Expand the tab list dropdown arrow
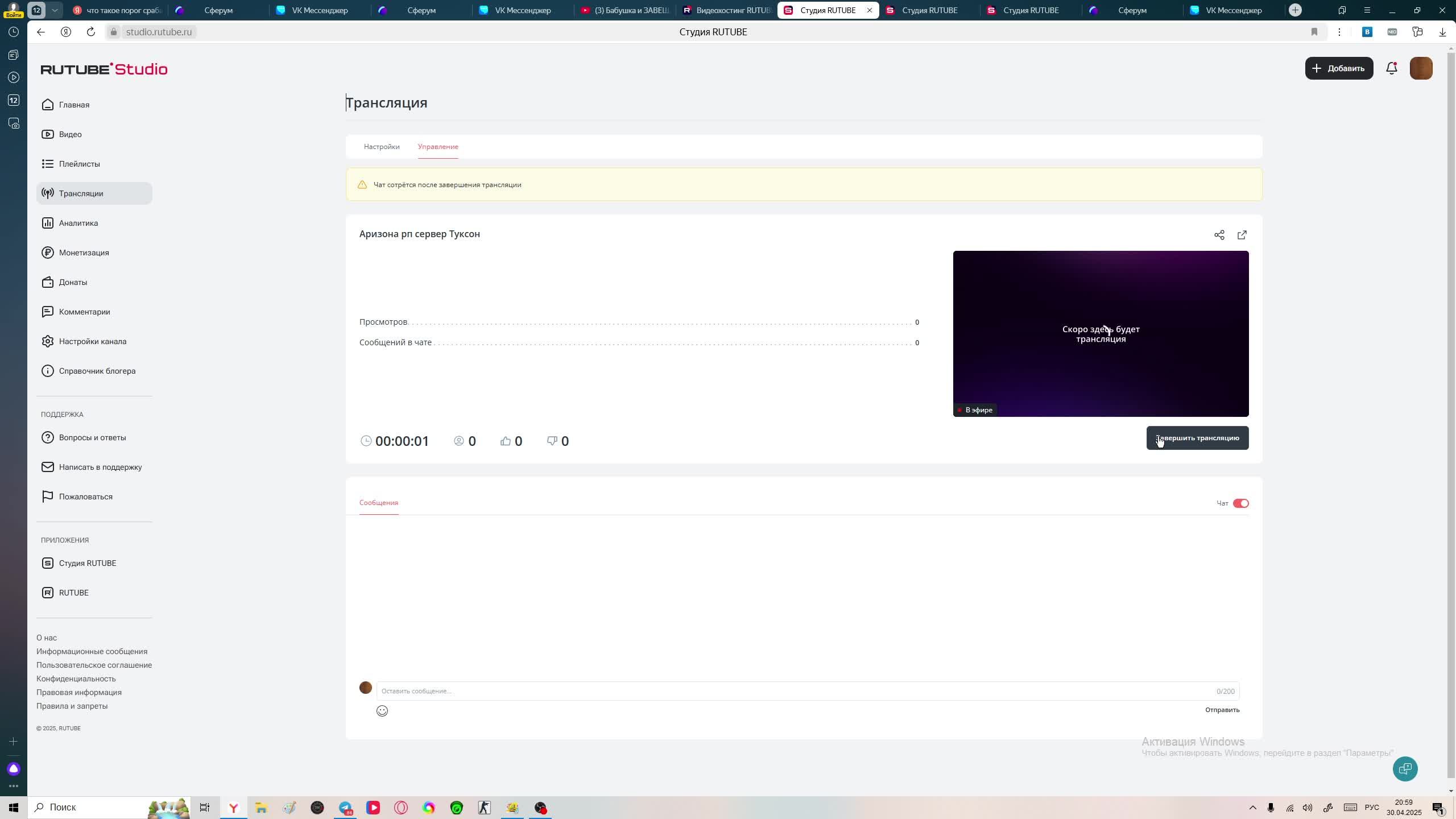This screenshot has width=1456, height=819. click(x=55, y=10)
